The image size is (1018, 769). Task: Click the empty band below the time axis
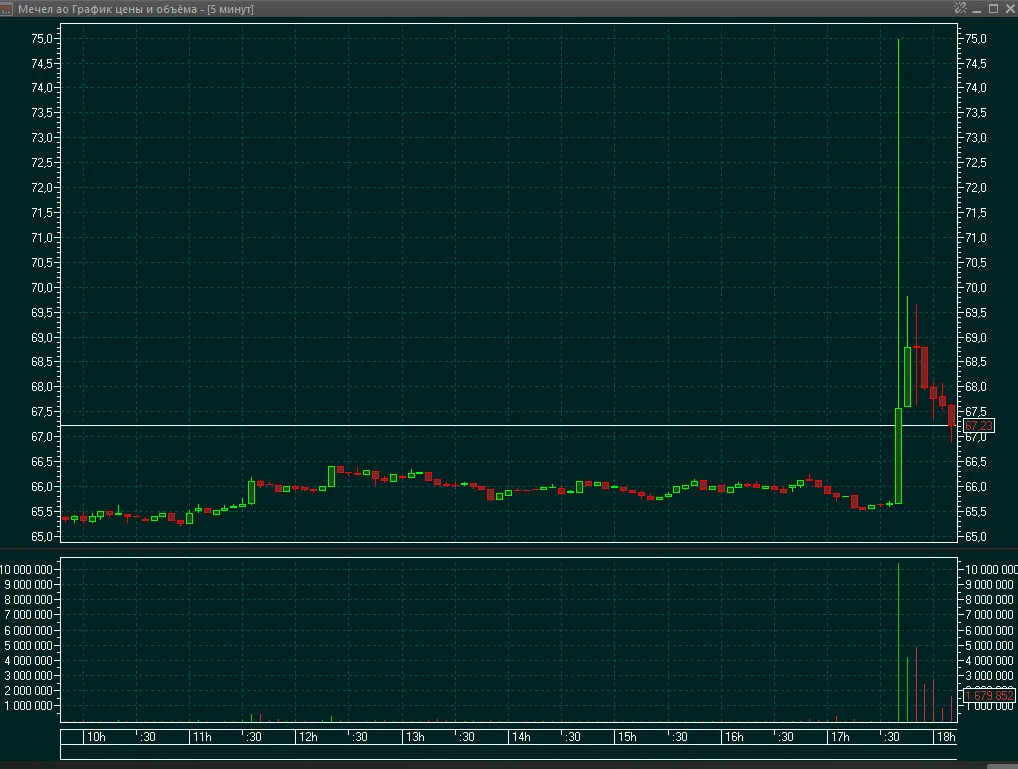(x=509, y=752)
